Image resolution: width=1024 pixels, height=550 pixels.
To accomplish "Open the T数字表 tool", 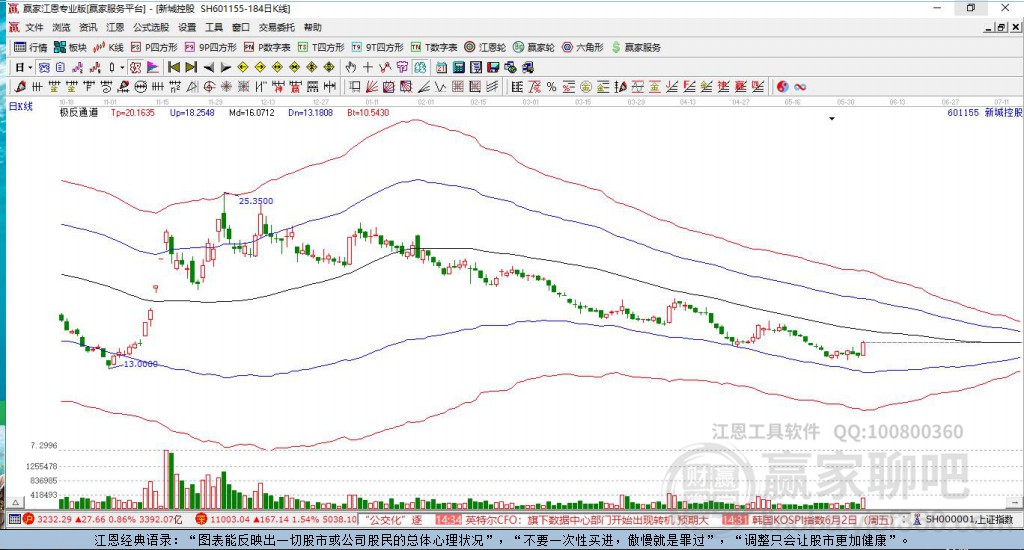I will pyautogui.click(x=434, y=47).
